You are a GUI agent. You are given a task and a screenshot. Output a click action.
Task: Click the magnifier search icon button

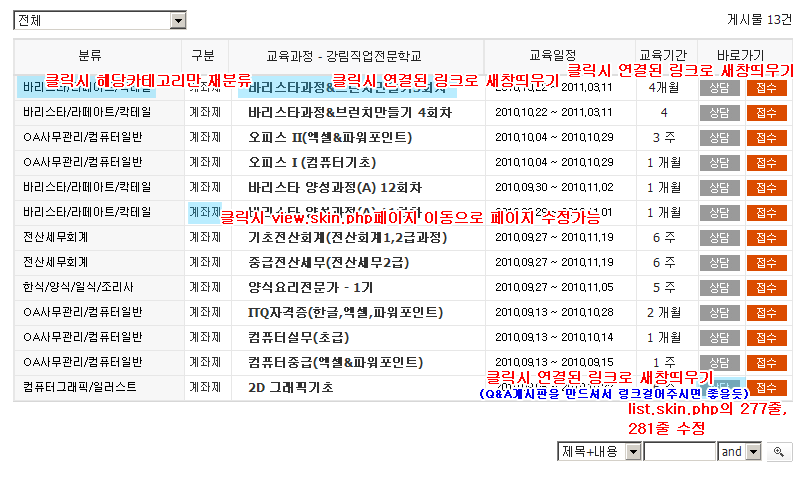point(781,452)
